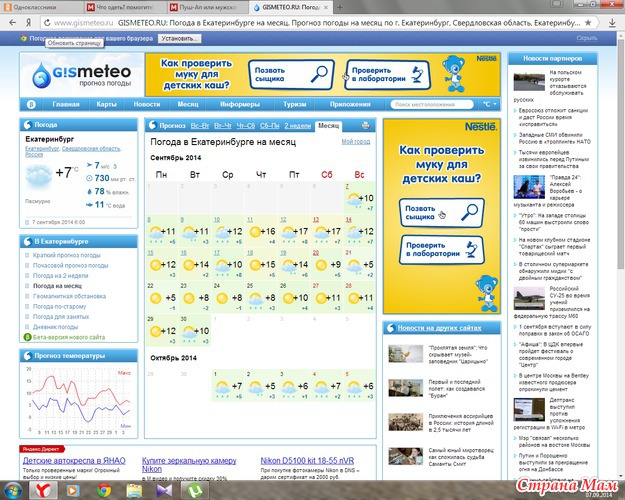Open the Екатеринбург breadcrumb link
The image size is (625, 500).
pyautogui.click(x=42, y=148)
